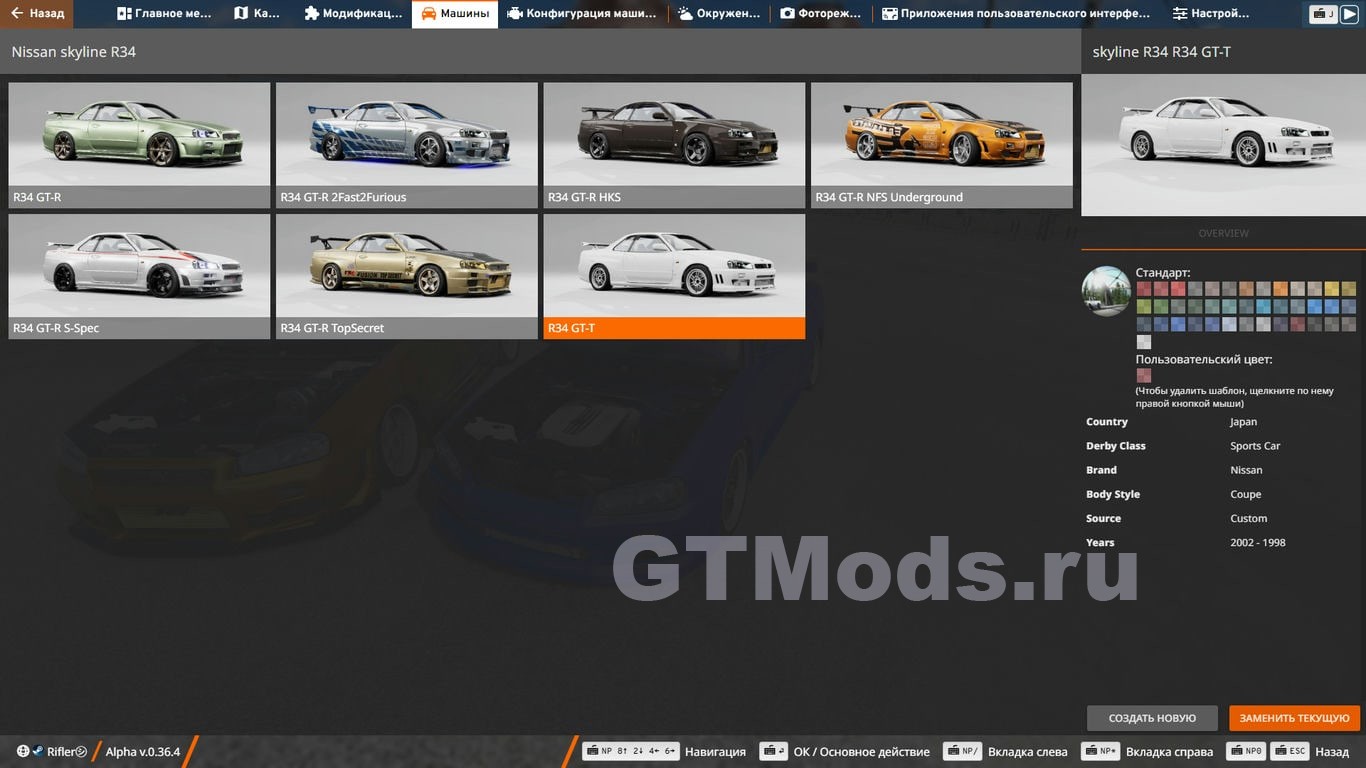Screen dimensions: 1366x768
Task: Open the OVERVIEW section
Action: [x=1223, y=233]
